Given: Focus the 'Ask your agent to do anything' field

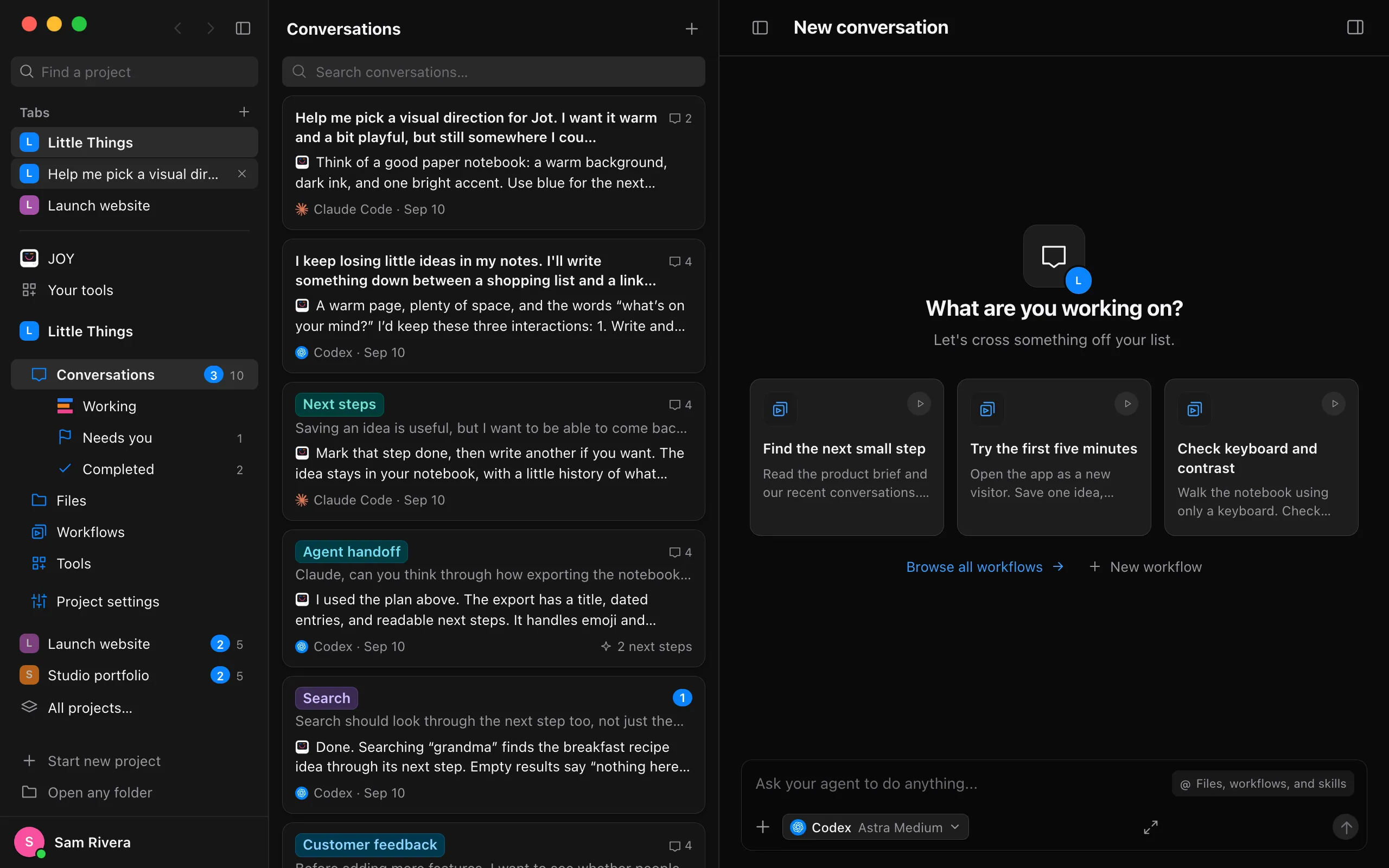Looking at the screenshot, I should pos(959,783).
